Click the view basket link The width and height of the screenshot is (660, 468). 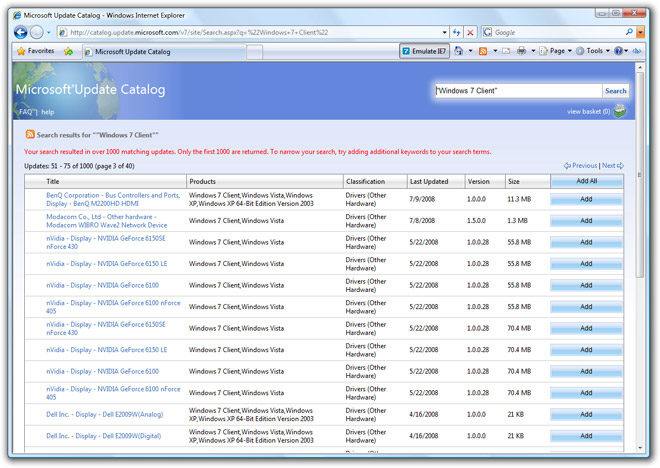pos(588,112)
